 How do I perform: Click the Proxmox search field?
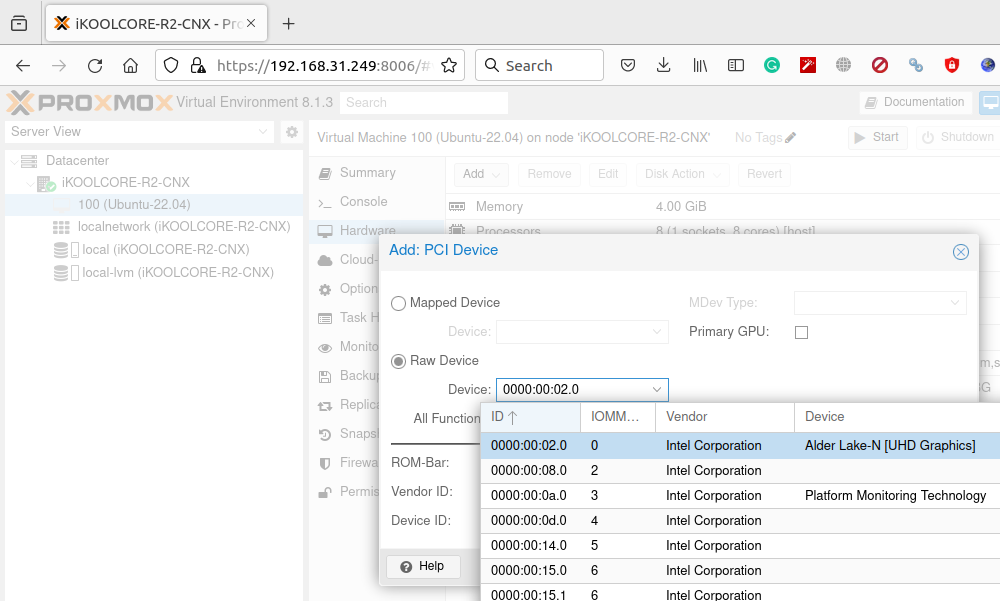424,103
